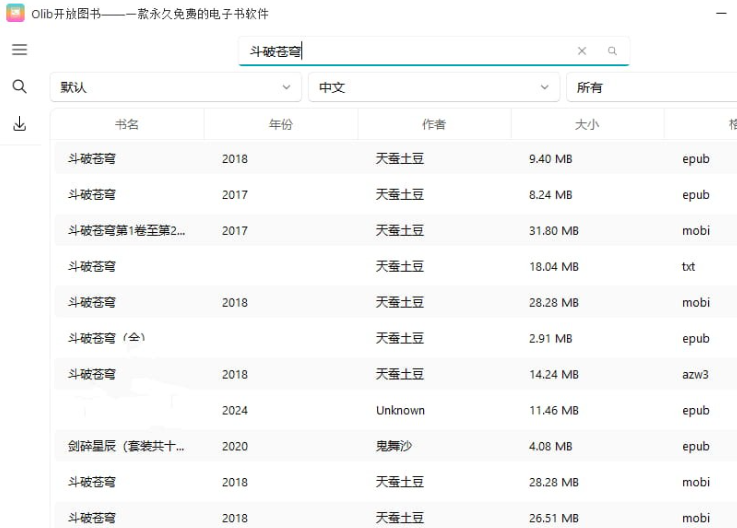Image resolution: width=737 pixels, height=528 pixels.
Task: Click the magnifier icon in search box
Action: [612, 51]
